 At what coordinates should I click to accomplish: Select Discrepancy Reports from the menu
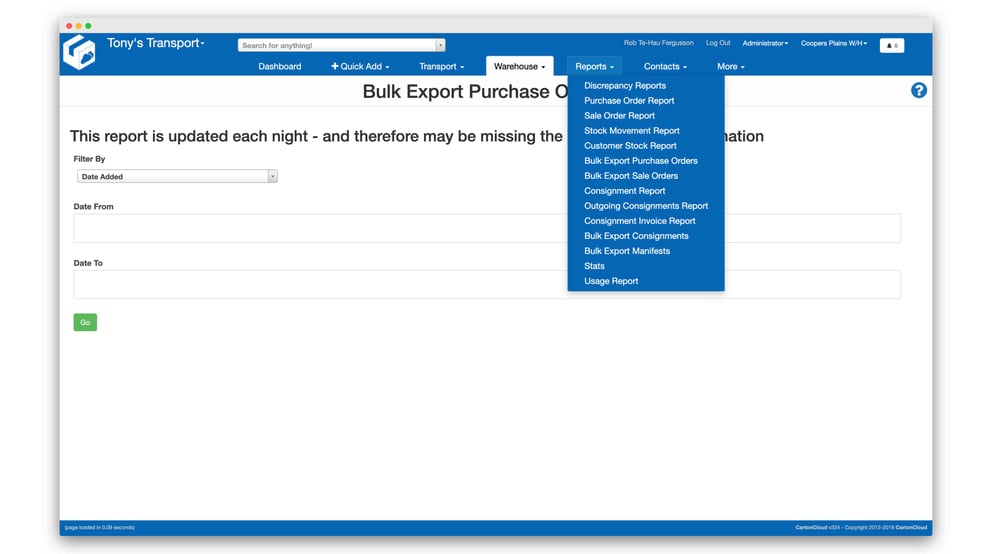coord(625,85)
